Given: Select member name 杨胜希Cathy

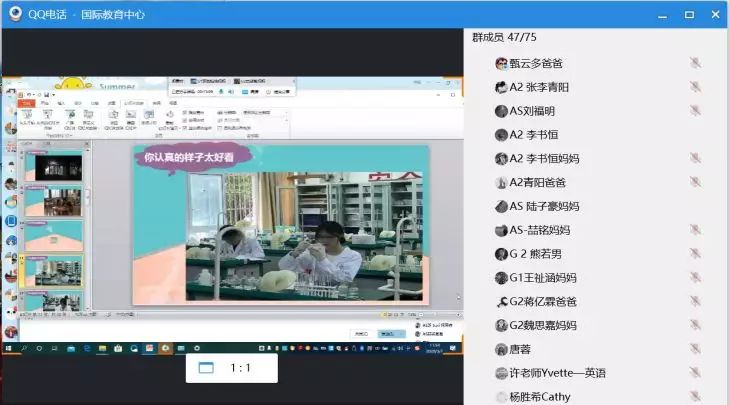Looking at the screenshot, I should tap(540, 397).
